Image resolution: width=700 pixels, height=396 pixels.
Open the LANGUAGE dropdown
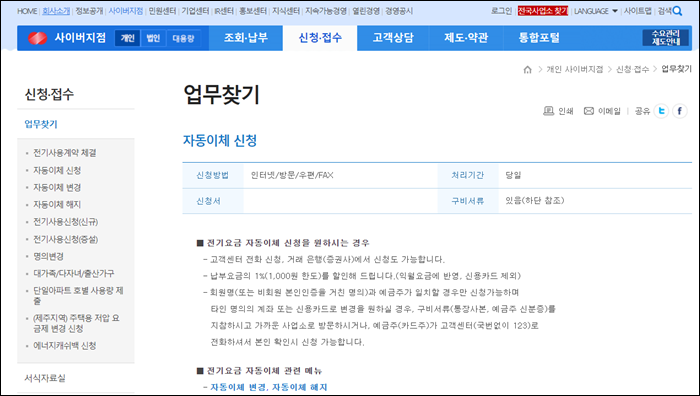pyautogui.click(x=596, y=11)
